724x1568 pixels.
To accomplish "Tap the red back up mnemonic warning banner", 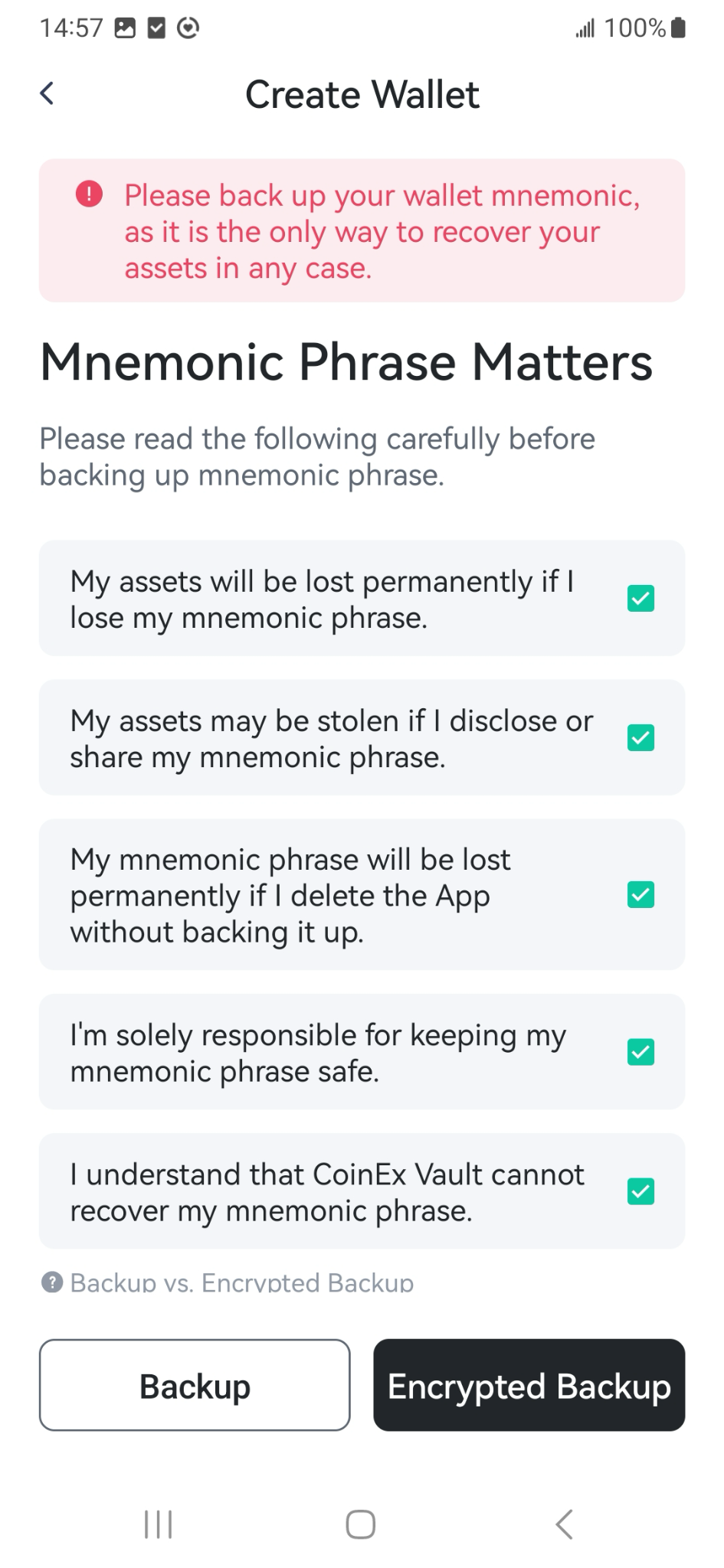I will [x=362, y=230].
